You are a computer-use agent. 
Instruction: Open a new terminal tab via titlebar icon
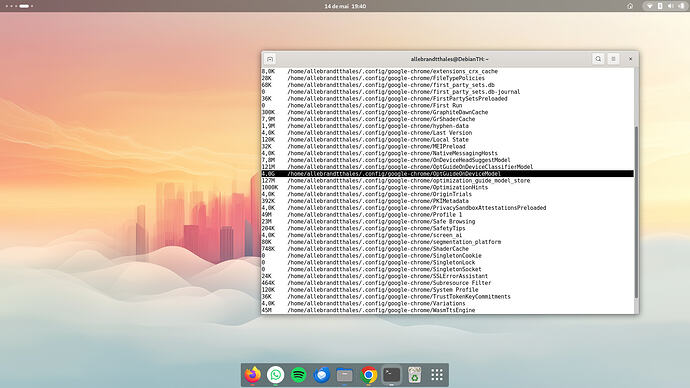pos(270,59)
